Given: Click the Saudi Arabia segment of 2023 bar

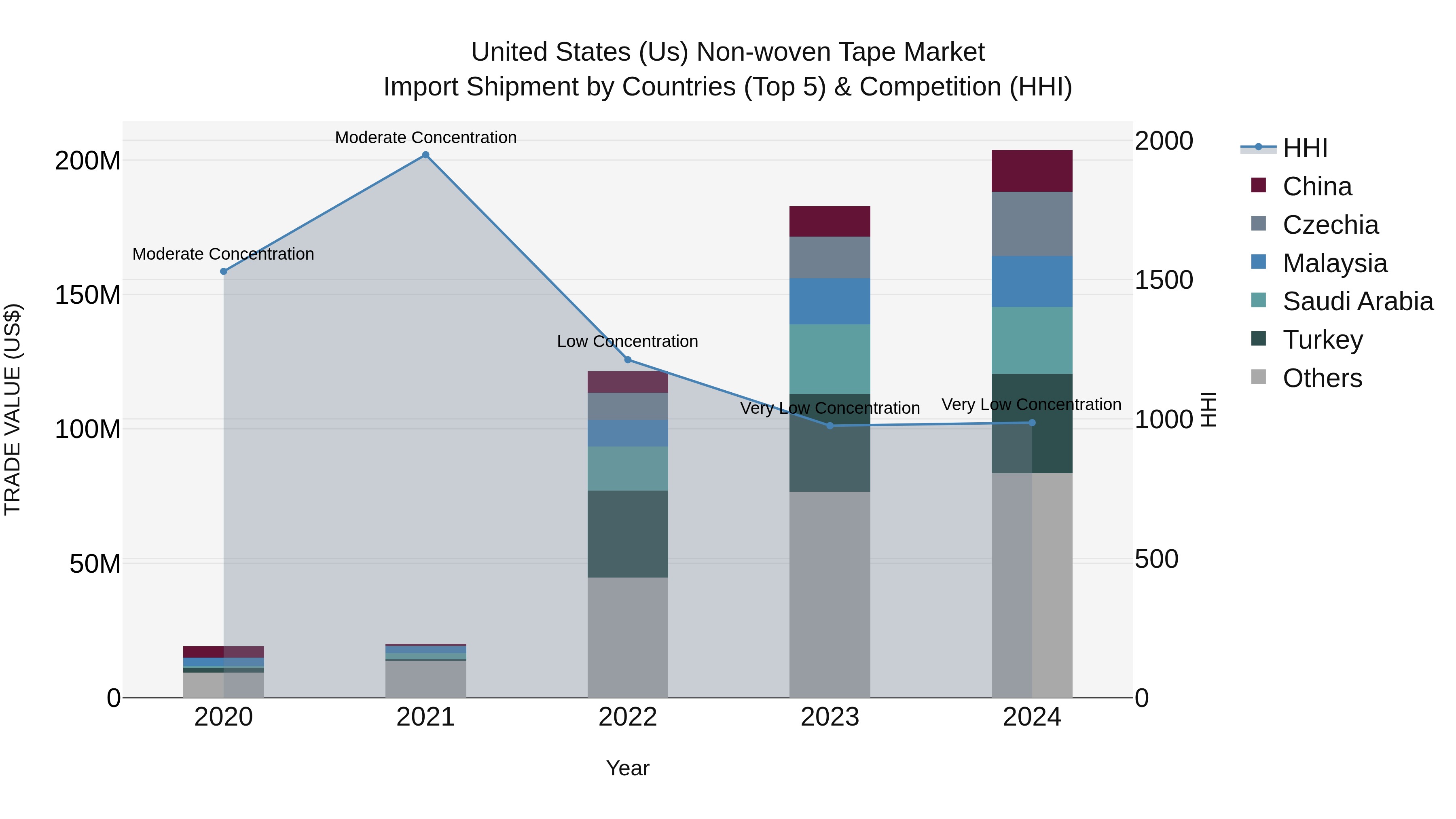Looking at the screenshot, I should click(830, 360).
